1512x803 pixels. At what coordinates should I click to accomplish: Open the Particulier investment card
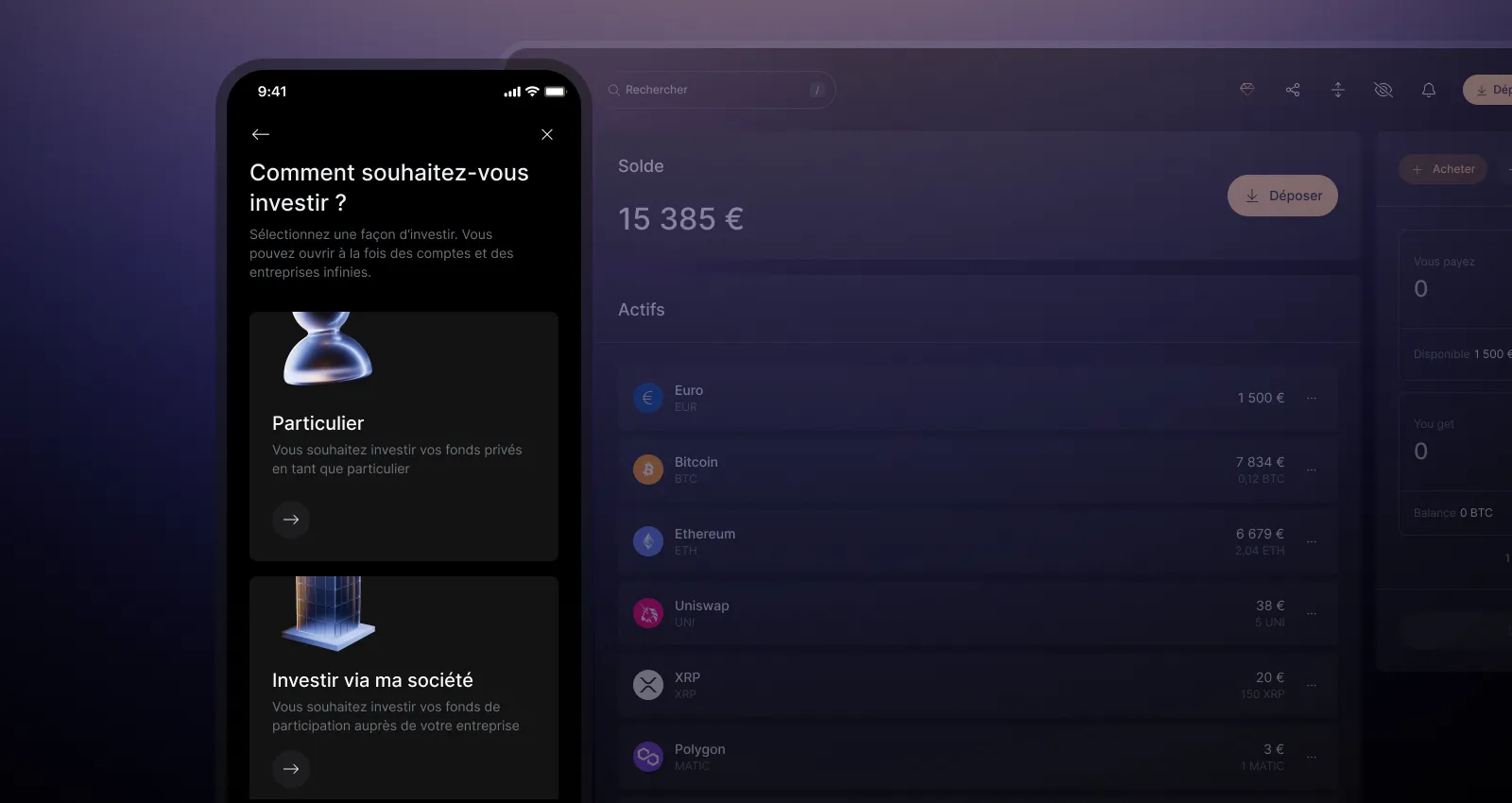click(x=404, y=436)
